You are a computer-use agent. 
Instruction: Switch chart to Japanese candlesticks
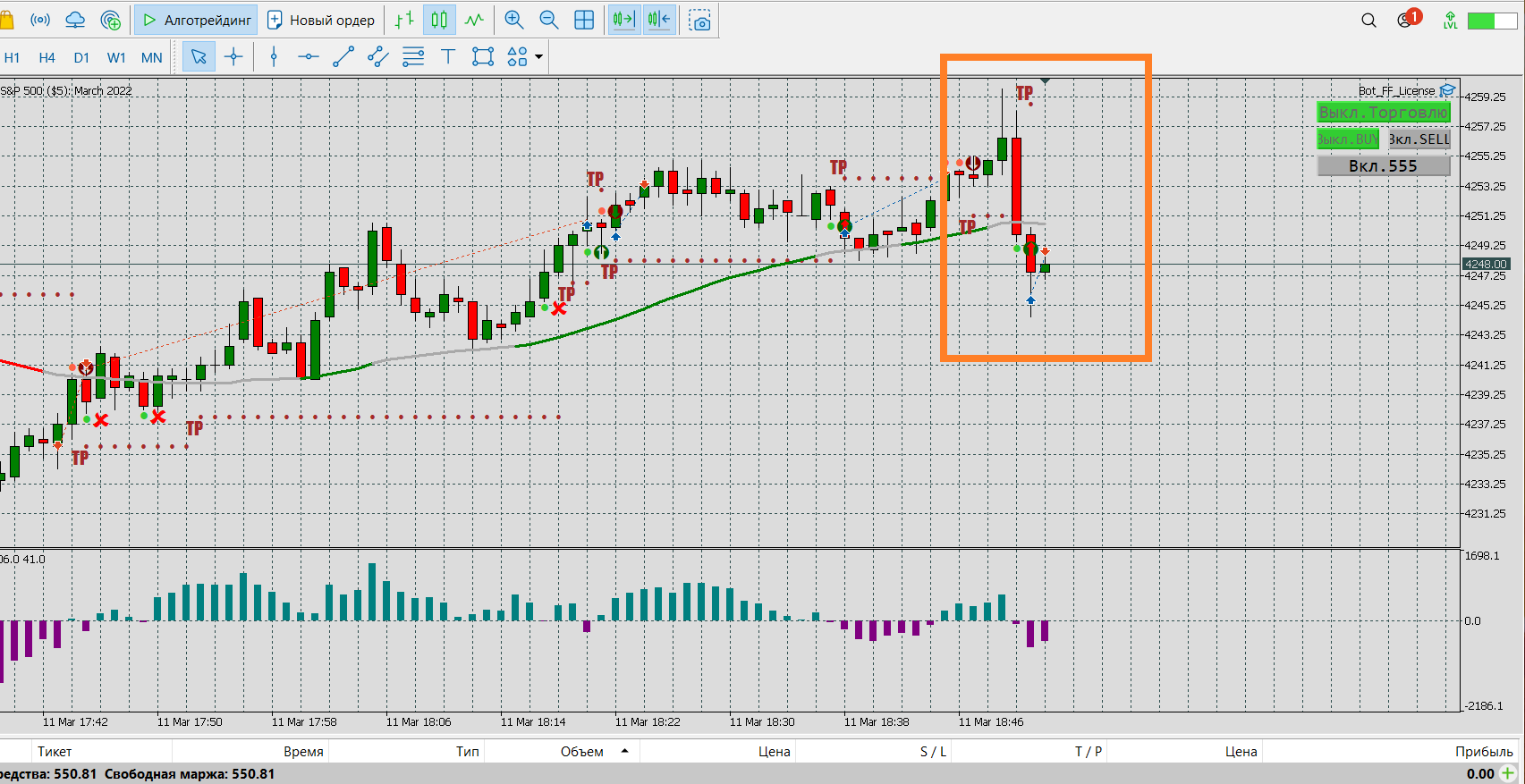pyautogui.click(x=439, y=20)
